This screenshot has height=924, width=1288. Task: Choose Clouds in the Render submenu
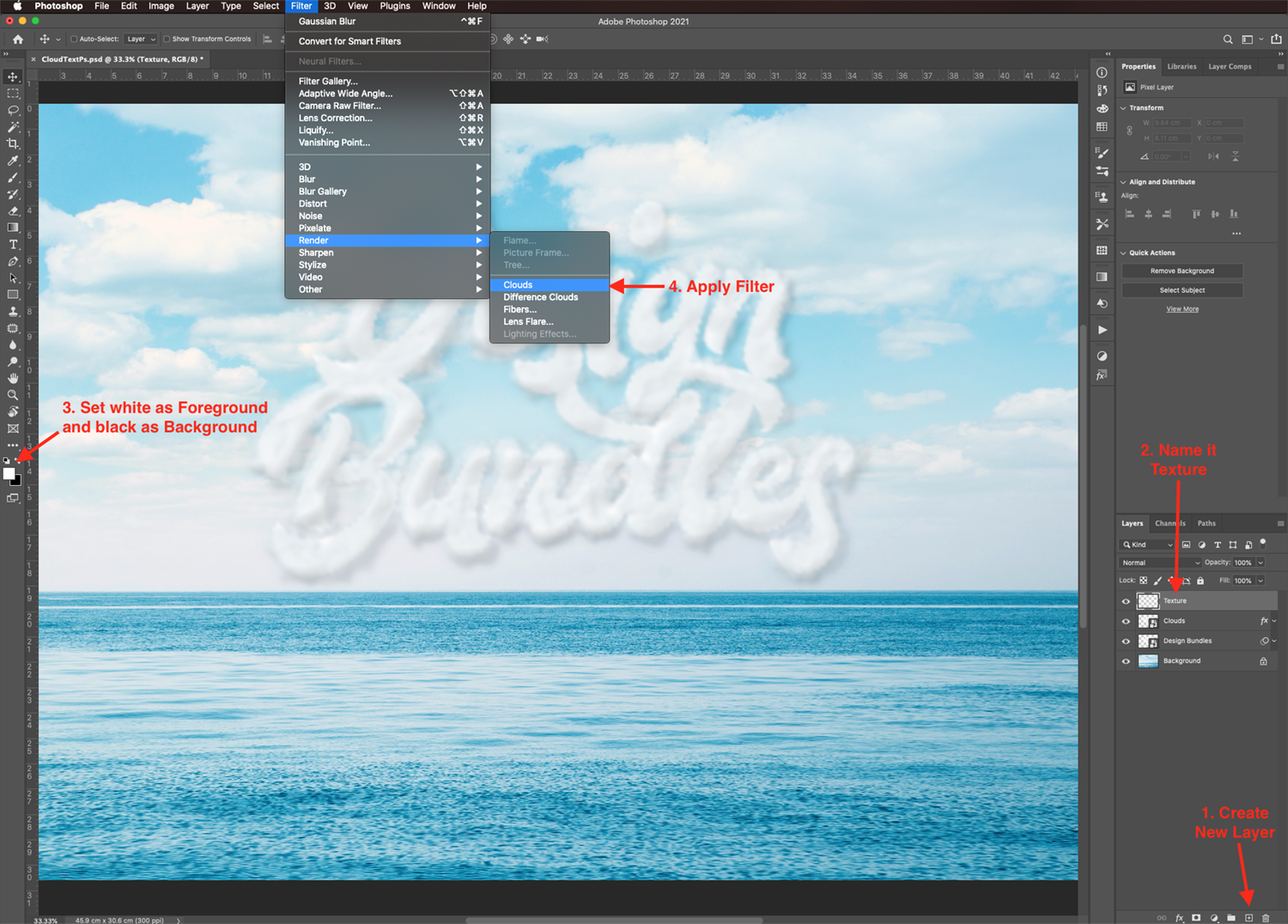550,285
